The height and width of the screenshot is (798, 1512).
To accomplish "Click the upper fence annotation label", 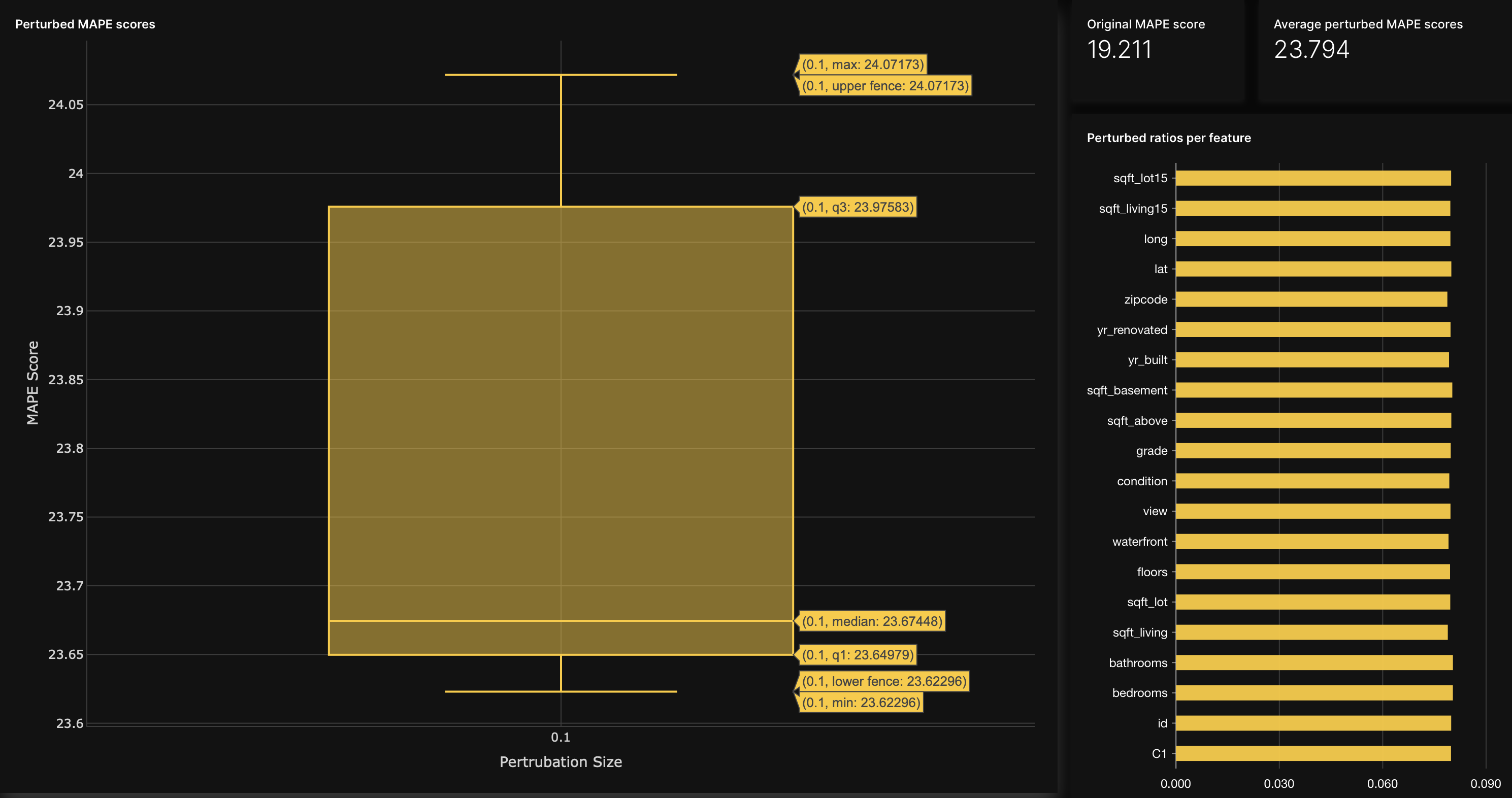I will [885, 86].
